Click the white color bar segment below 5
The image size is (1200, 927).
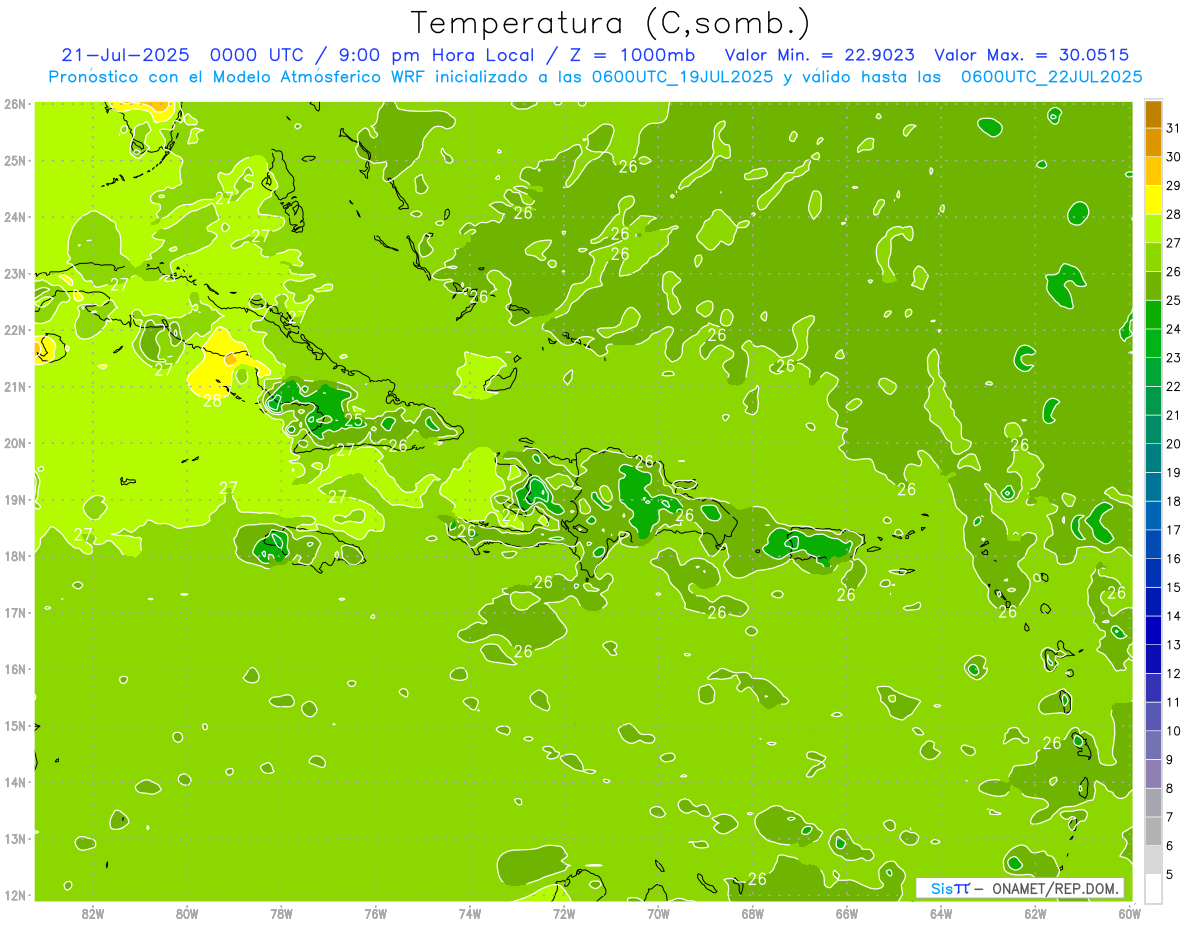tap(1153, 888)
